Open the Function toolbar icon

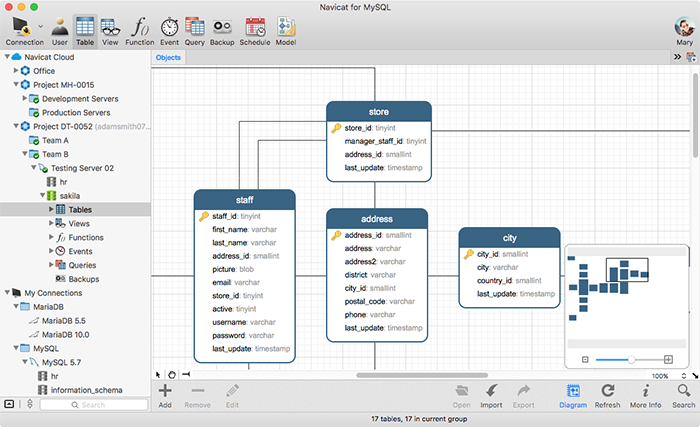[140, 31]
